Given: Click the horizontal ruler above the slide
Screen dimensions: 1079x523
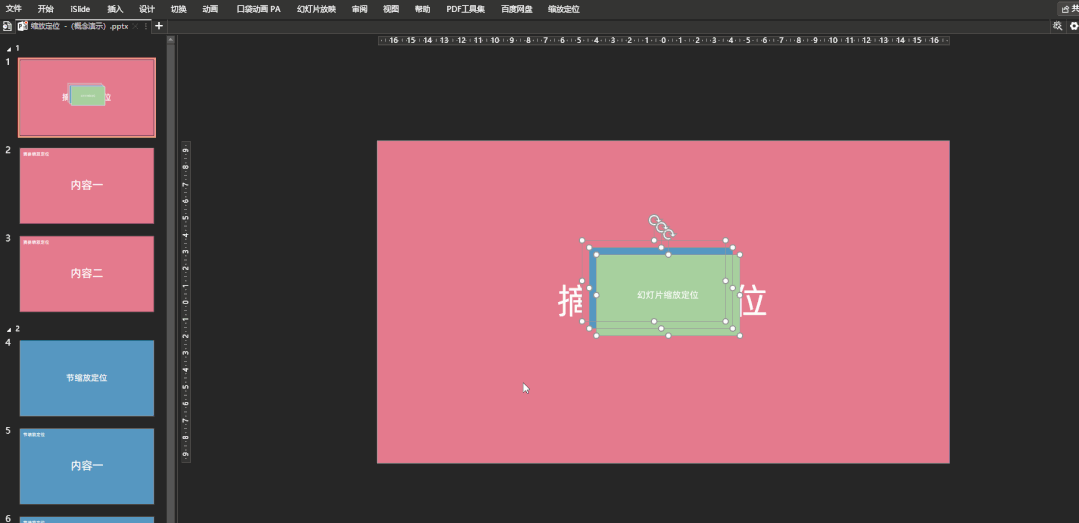Looking at the screenshot, I should click(x=664, y=41).
